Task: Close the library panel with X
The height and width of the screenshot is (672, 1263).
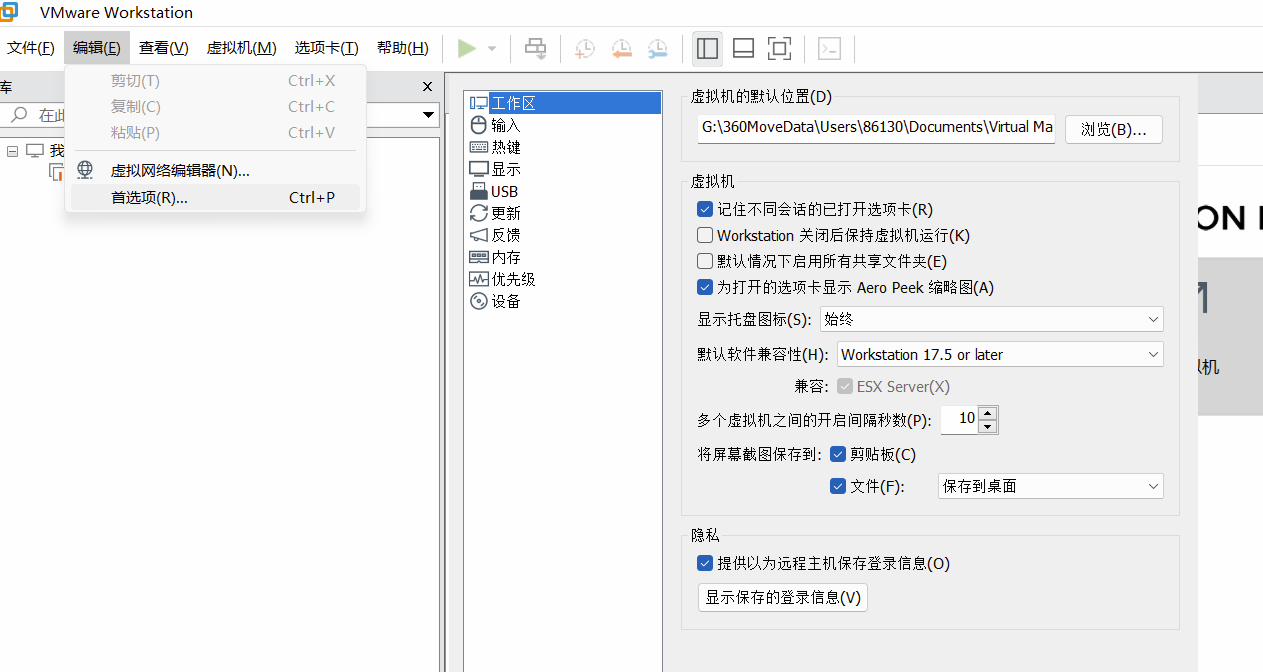Action: click(x=428, y=87)
